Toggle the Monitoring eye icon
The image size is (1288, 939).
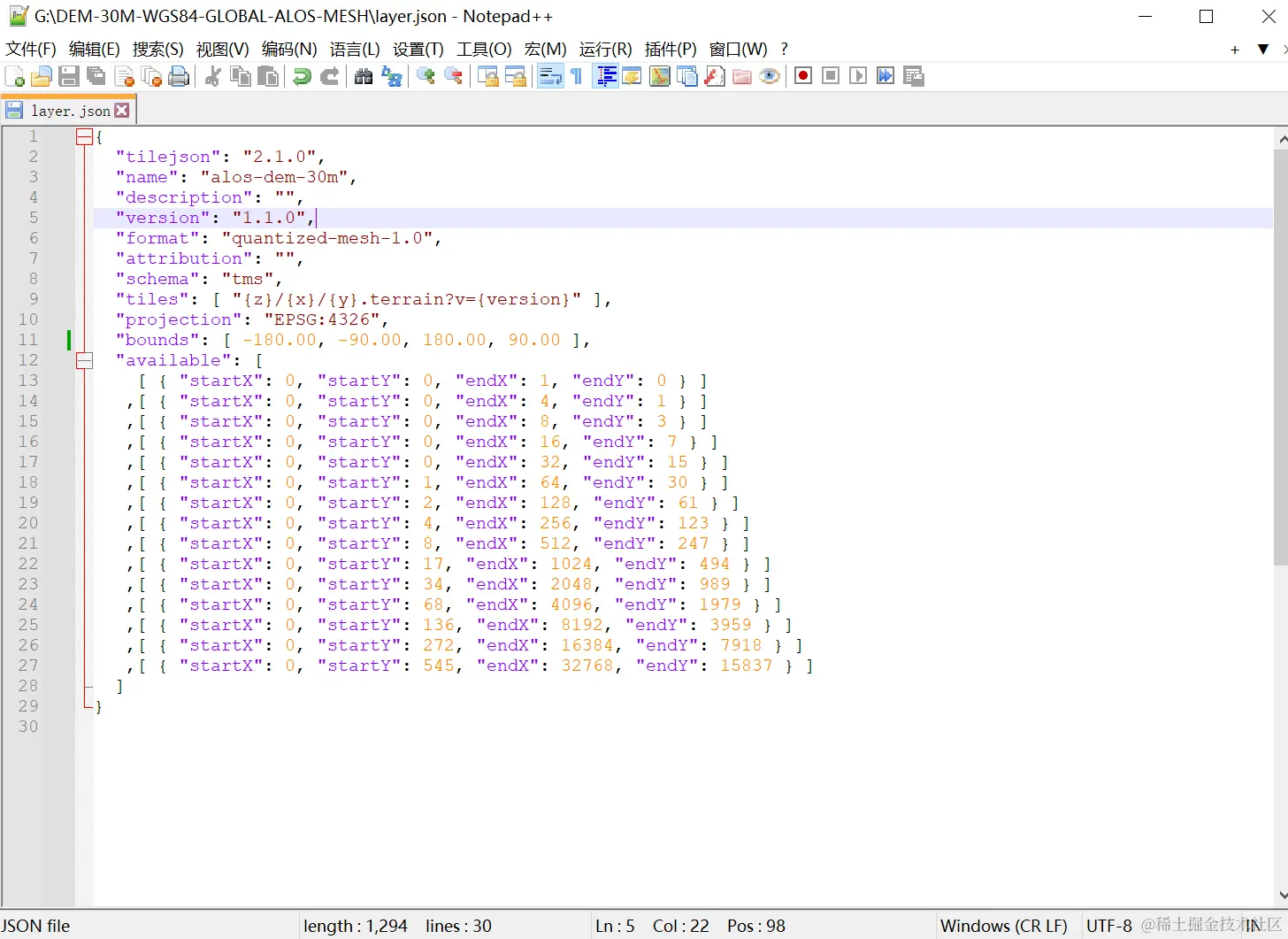coord(770,77)
